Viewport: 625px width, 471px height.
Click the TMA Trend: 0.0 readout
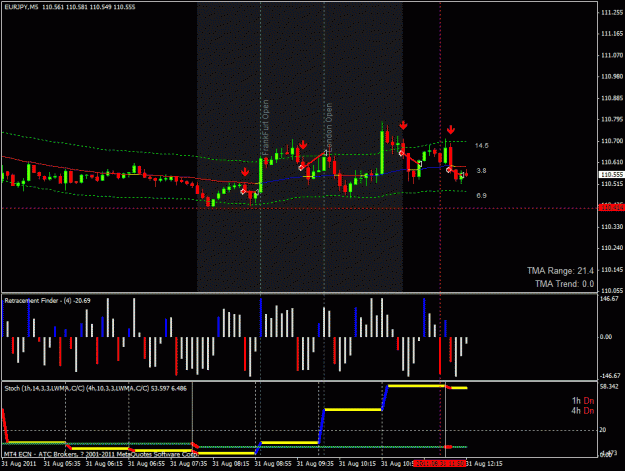[x=564, y=284]
